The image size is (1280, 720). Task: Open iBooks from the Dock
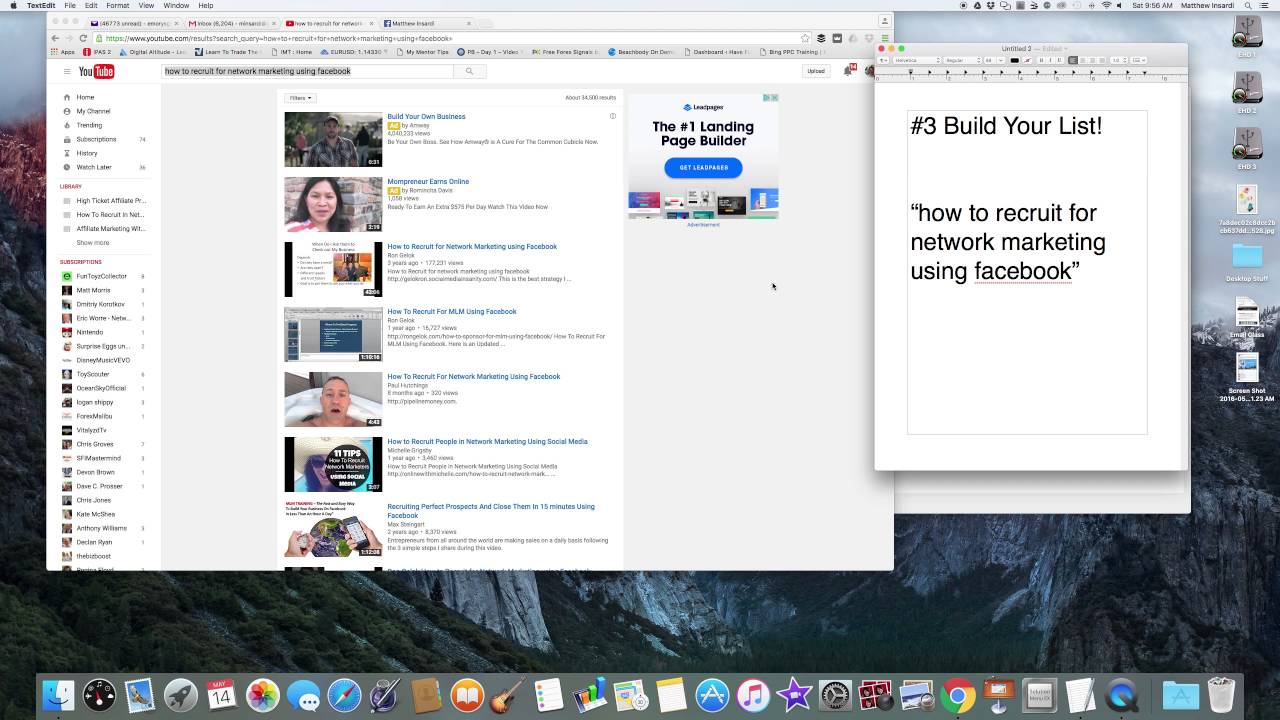coord(467,694)
